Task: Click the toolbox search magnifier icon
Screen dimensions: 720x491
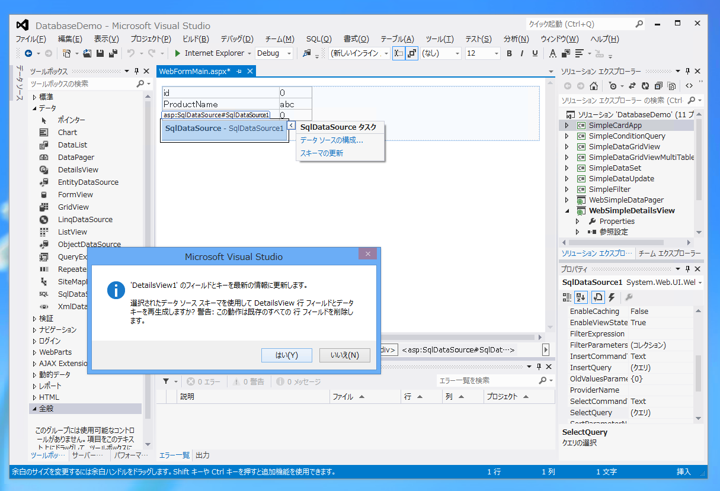Action: click(141, 84)
